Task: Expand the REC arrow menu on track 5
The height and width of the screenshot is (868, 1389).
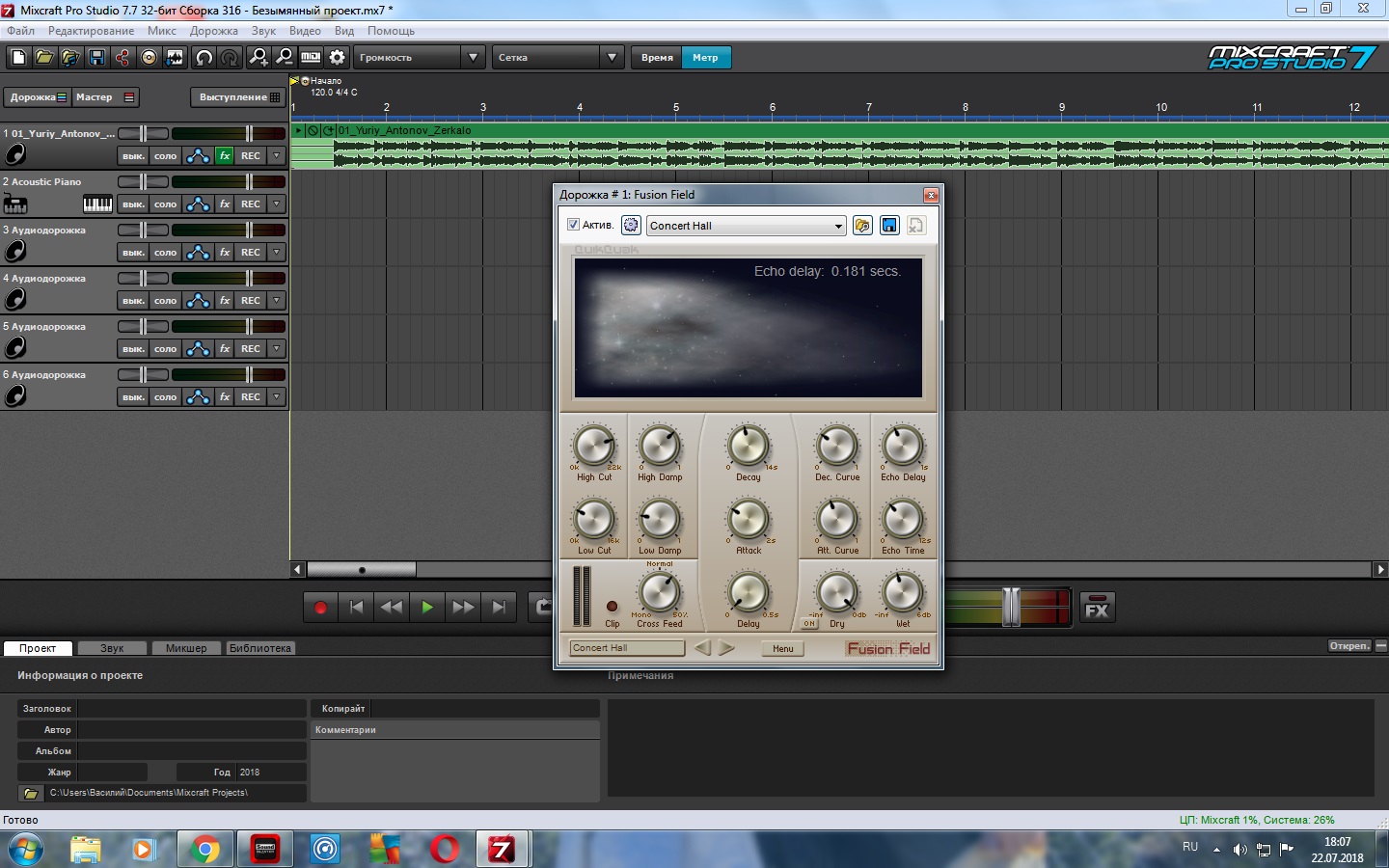Action: (277, 348)
